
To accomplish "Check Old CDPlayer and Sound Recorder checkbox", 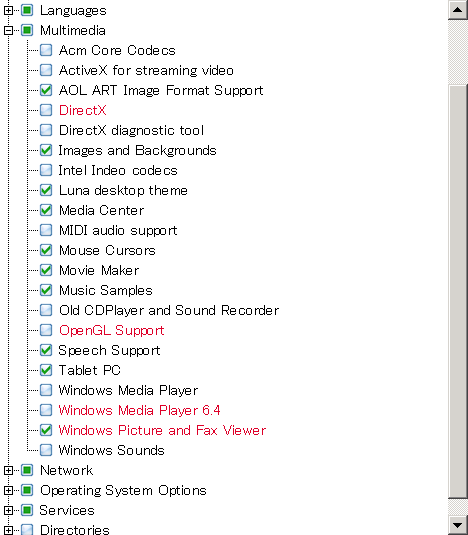I will 46,310.
